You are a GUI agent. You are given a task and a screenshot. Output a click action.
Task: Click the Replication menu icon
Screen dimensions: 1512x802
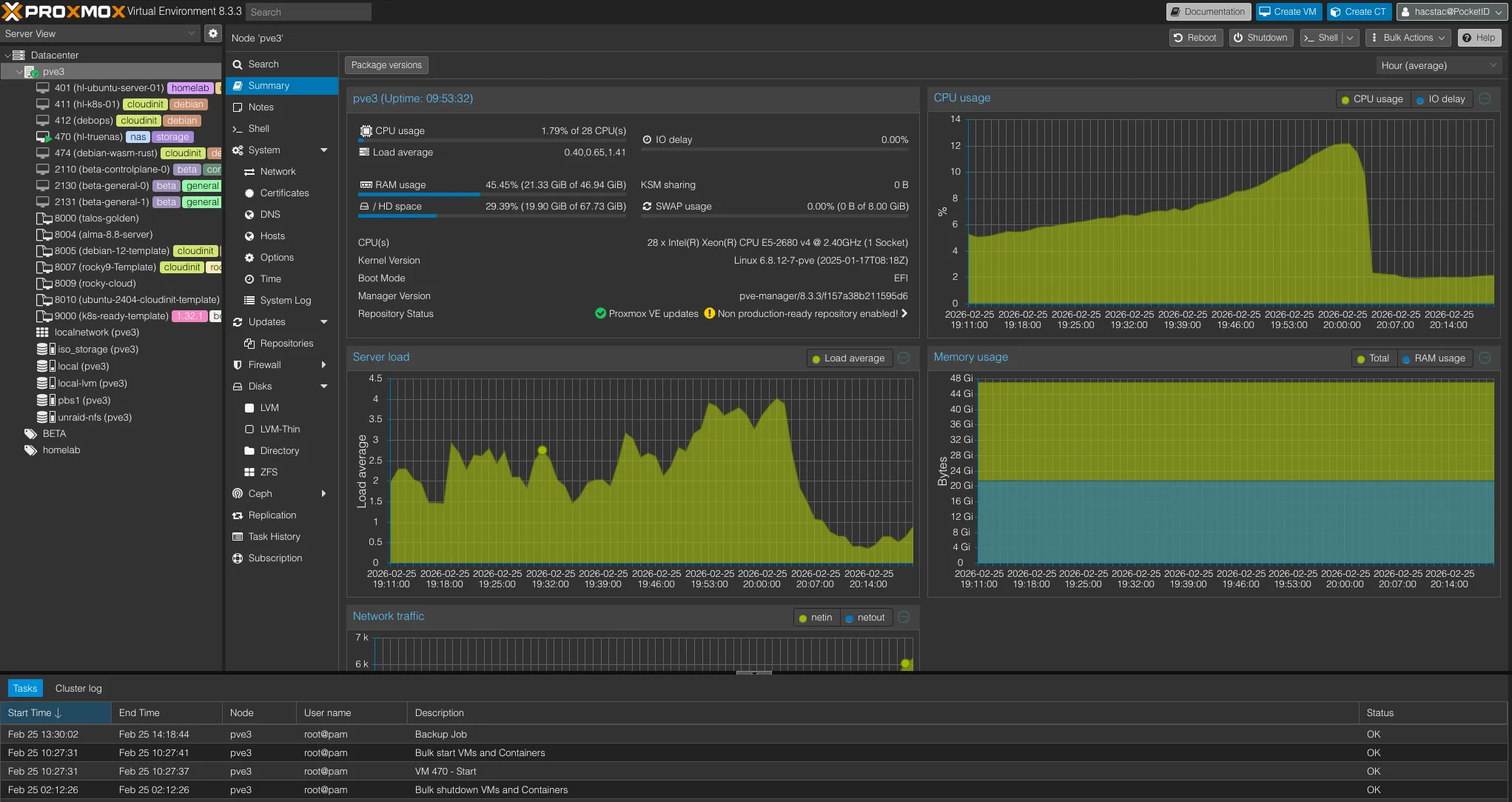[x=238, y=515]
